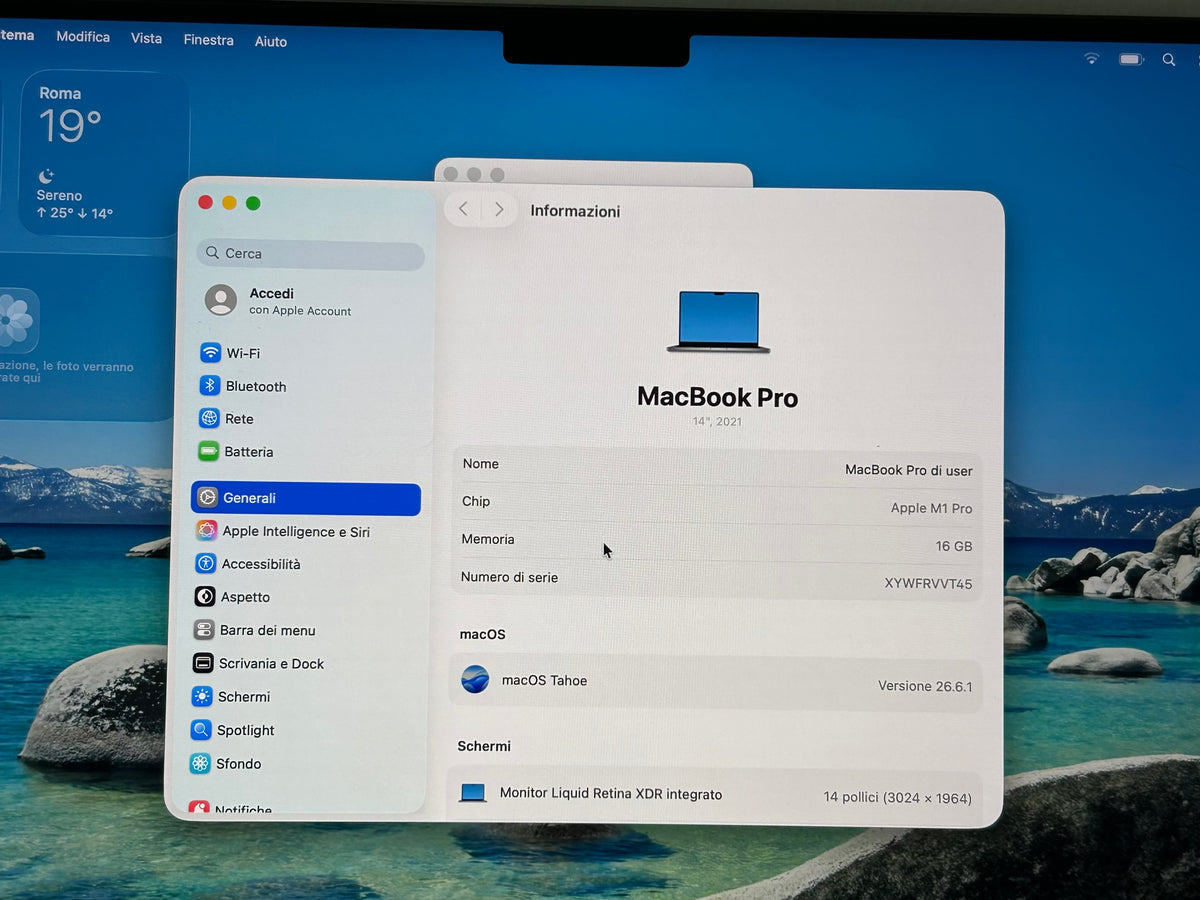Viewport: 1200px width, 900px height.
Task: Click the green zoom window button
Action: coord(253,203)
